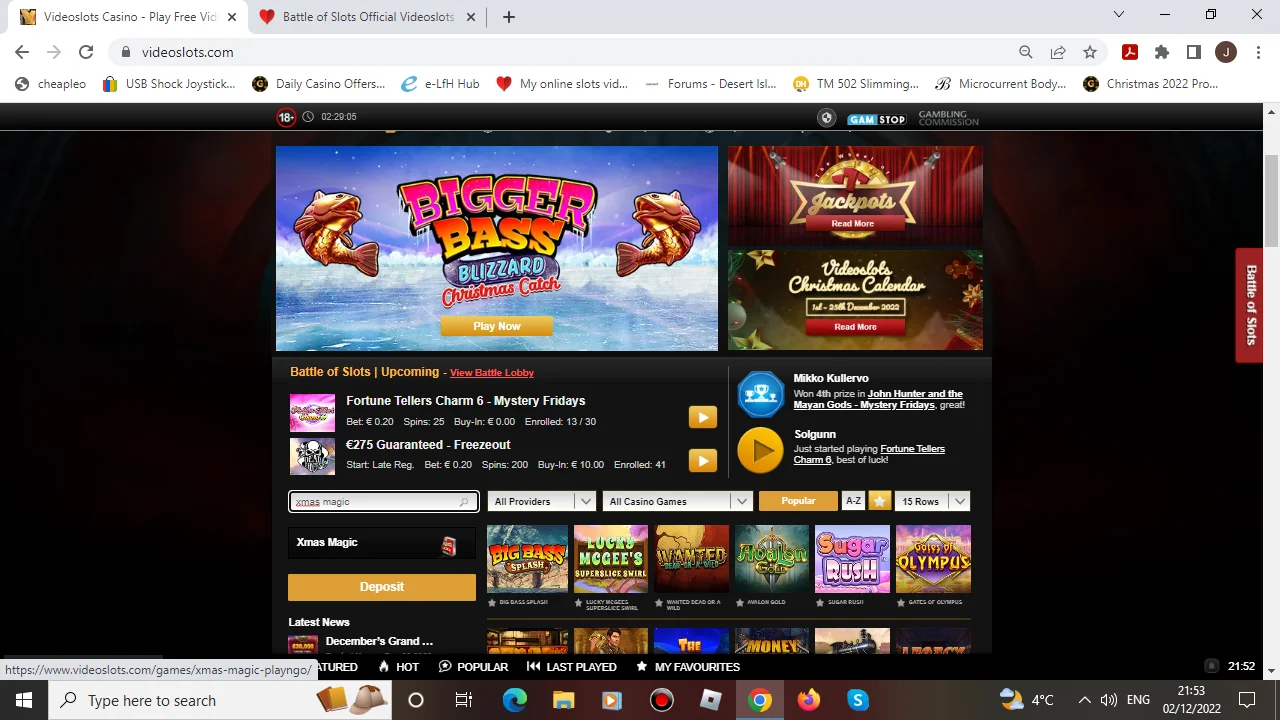The image size is (1280, 720).
Task: Open Firefox from the taskbar
Action: click(x=809, y=700)
